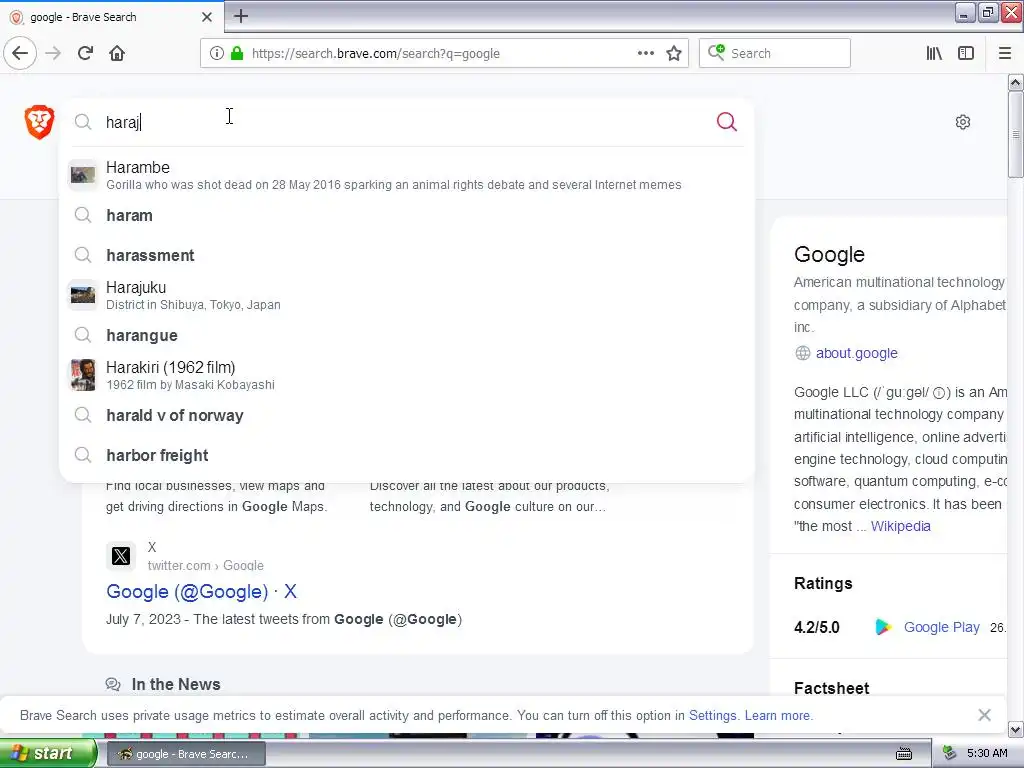
Task: Close the google - Brave Search tab
Action: pos(207,17)
